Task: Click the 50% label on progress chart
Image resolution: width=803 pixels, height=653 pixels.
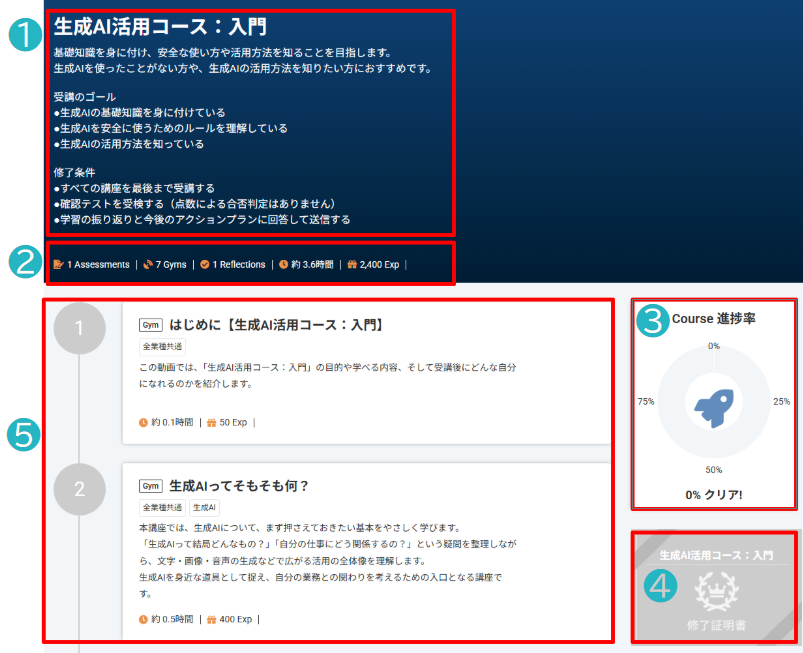Action: coord(714,470)
